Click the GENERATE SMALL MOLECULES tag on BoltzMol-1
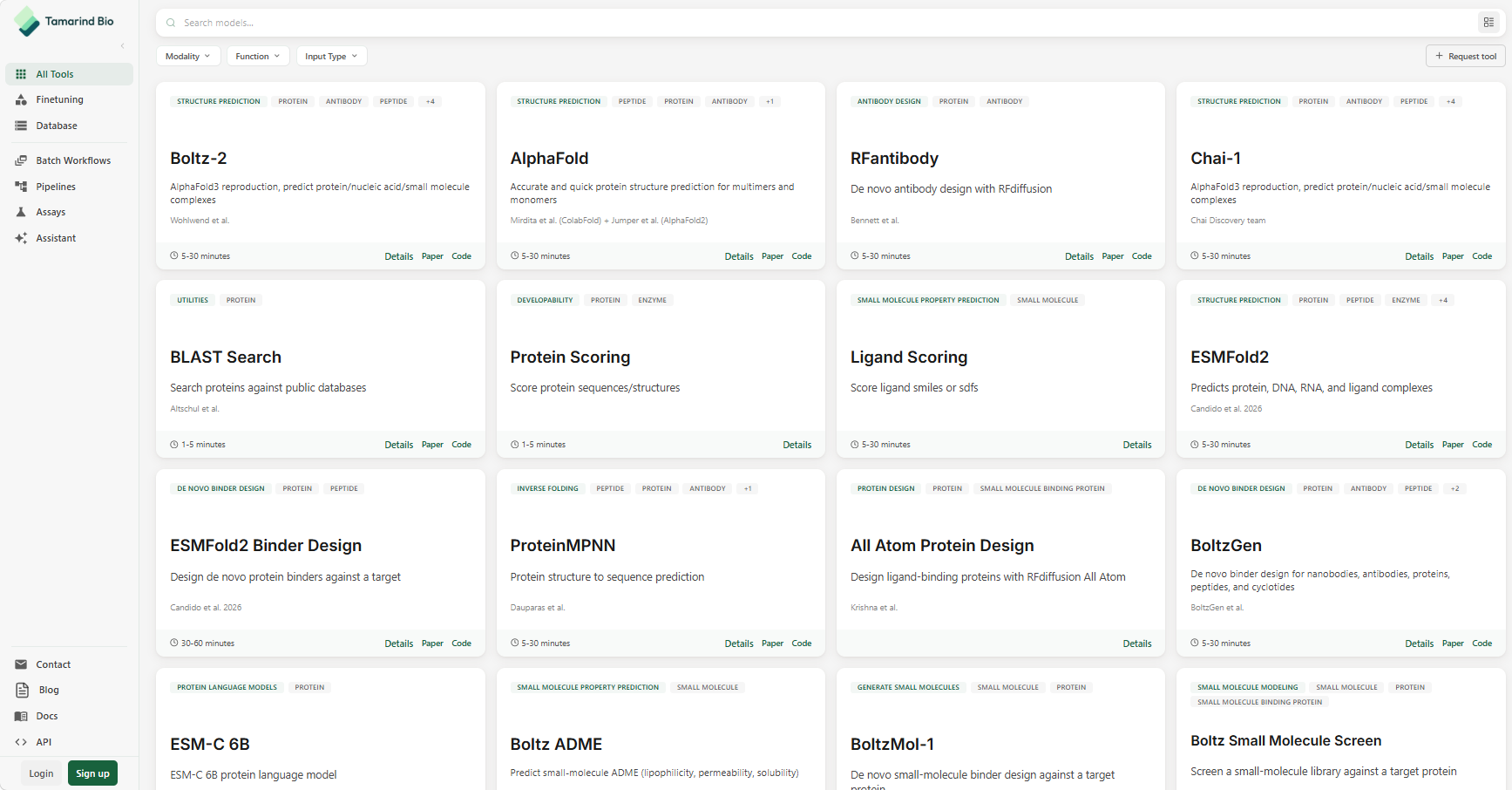Image resolution: width=1512 pixels, height=790 pixels. tap(908, 687)
